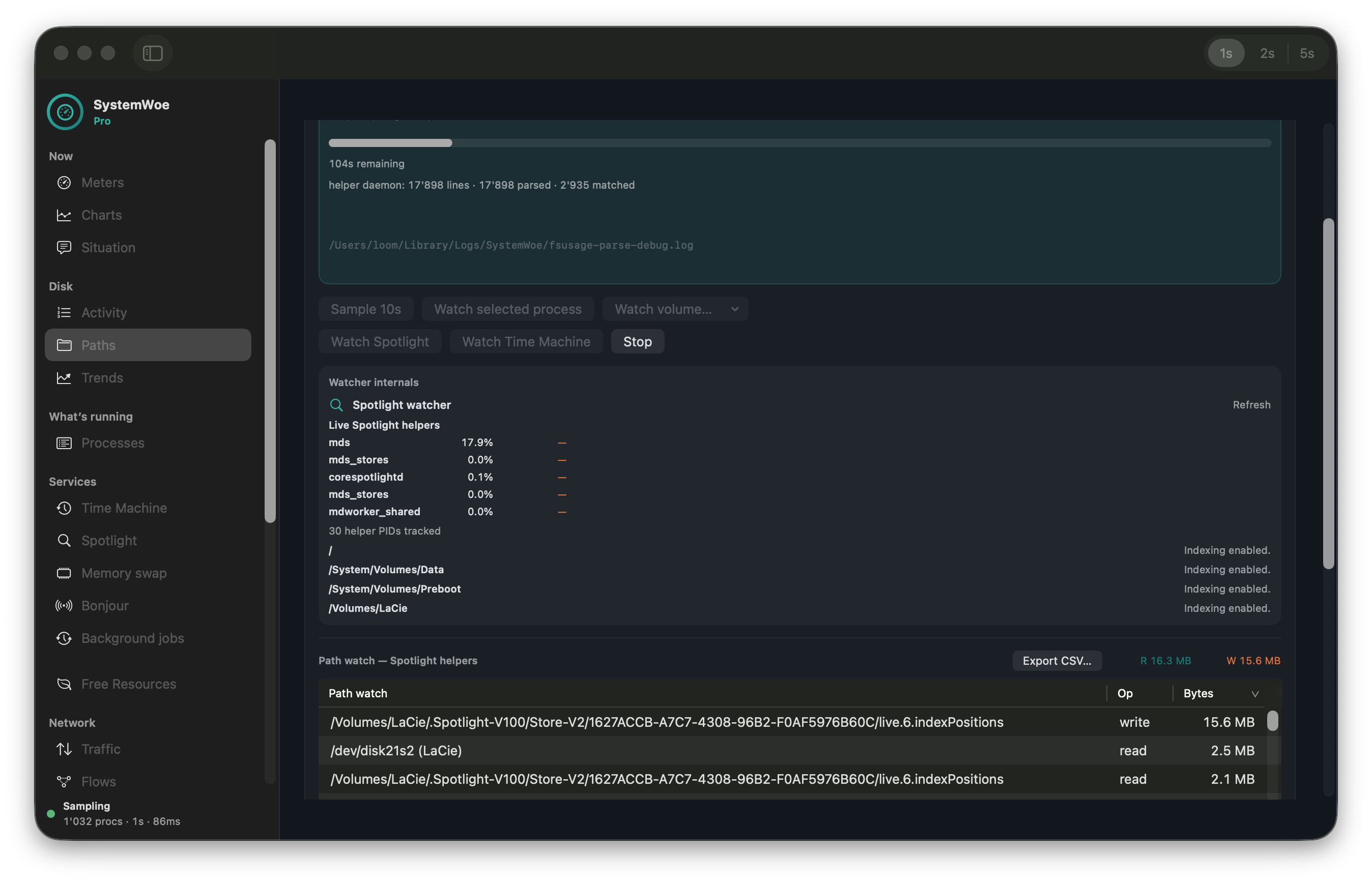Viewport: 1372px width, 883px height.
Task: Open Flows network icon
Action: [x=64, y=781]
